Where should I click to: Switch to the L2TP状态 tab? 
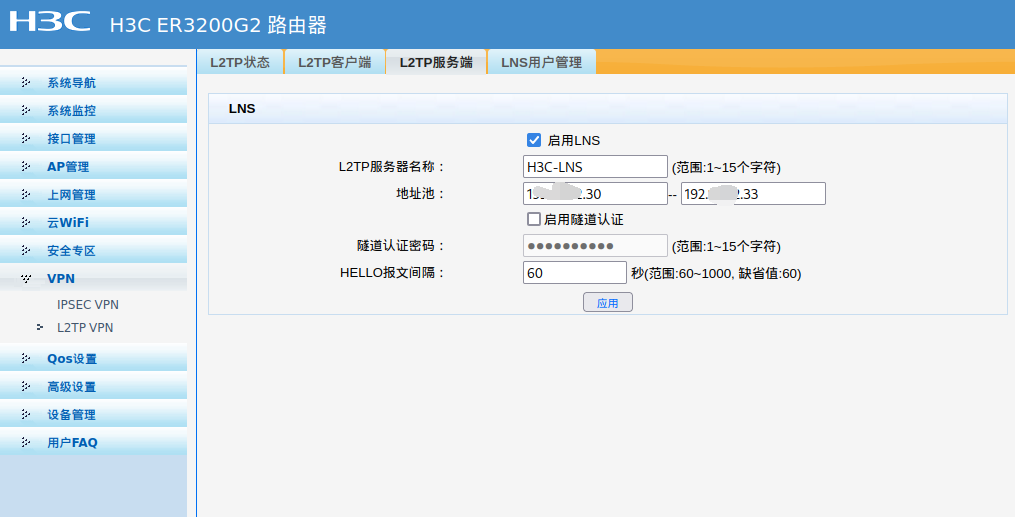[240, 62]
